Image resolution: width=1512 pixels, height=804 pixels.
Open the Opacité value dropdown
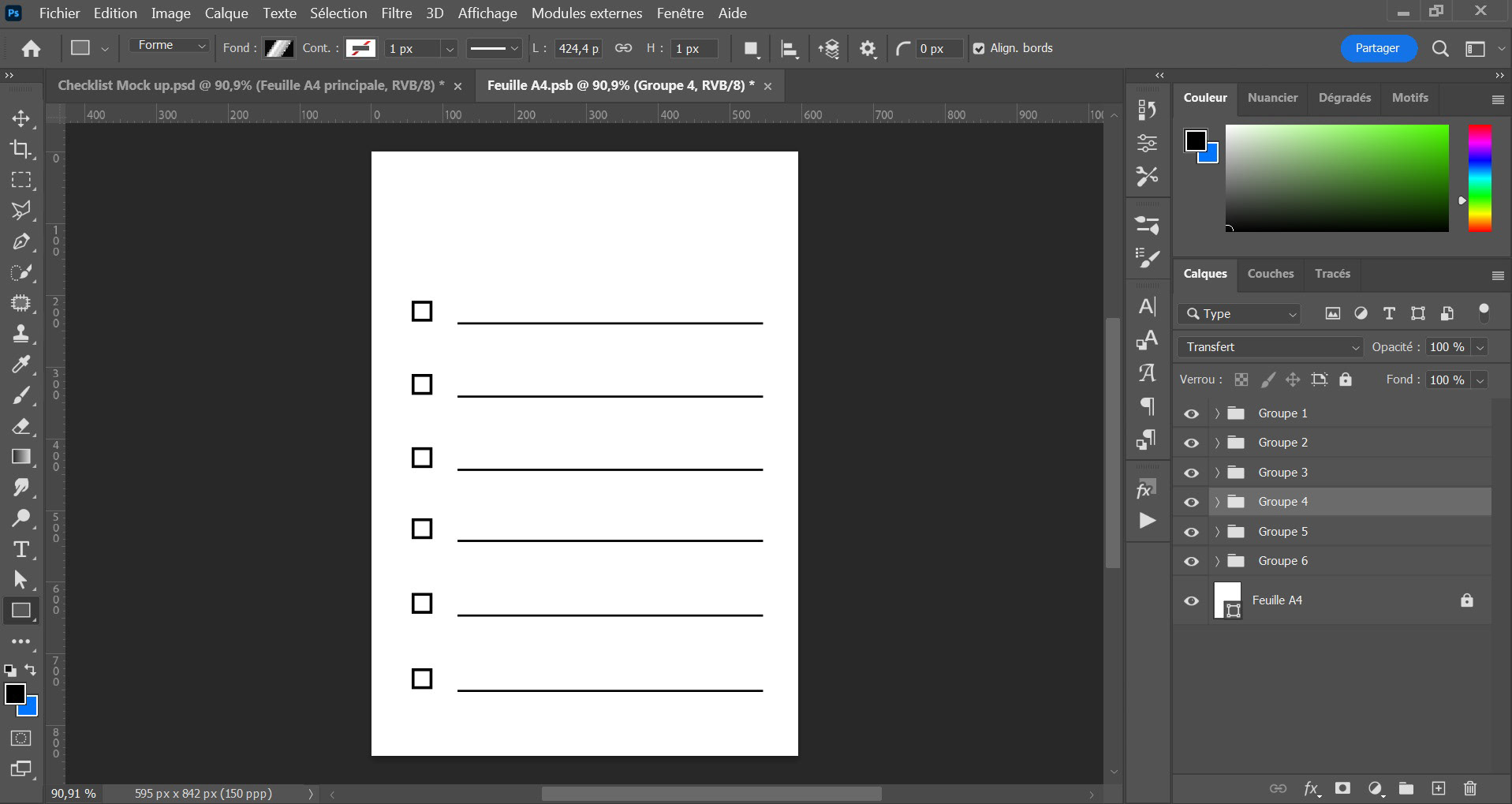tap(1480, 347)
